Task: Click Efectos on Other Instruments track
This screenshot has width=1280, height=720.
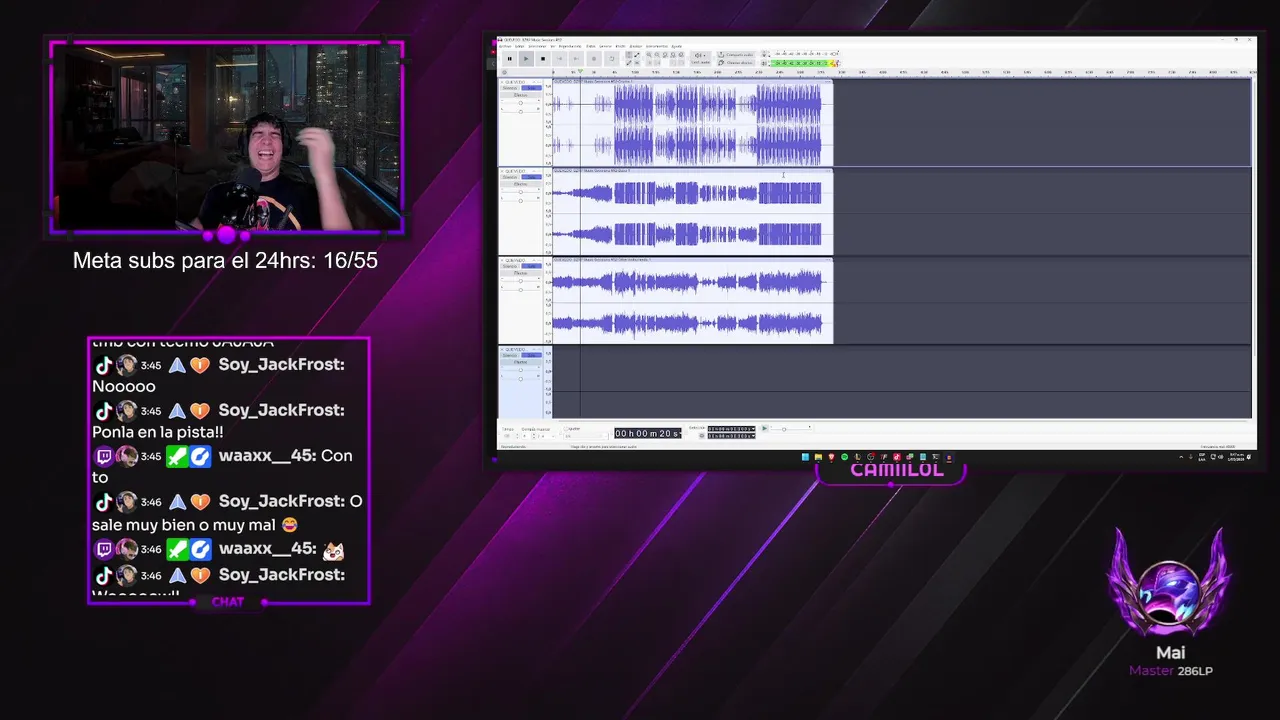Action: coord(521,273)
